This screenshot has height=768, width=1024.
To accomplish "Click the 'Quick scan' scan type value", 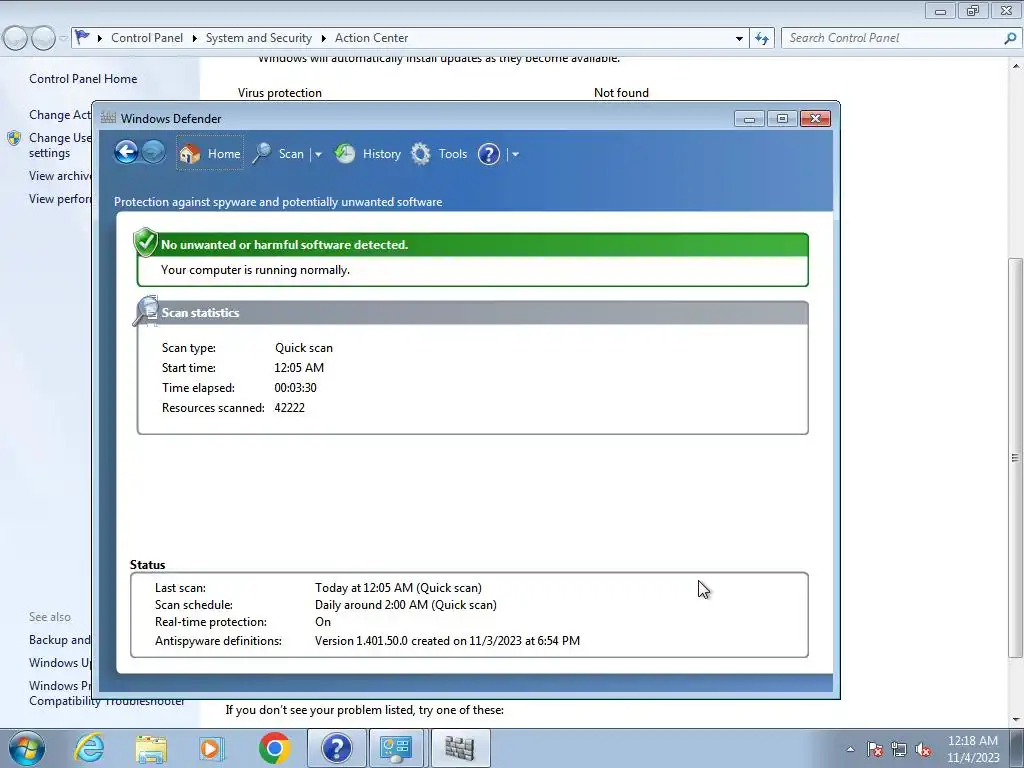I will click(304, 347).
